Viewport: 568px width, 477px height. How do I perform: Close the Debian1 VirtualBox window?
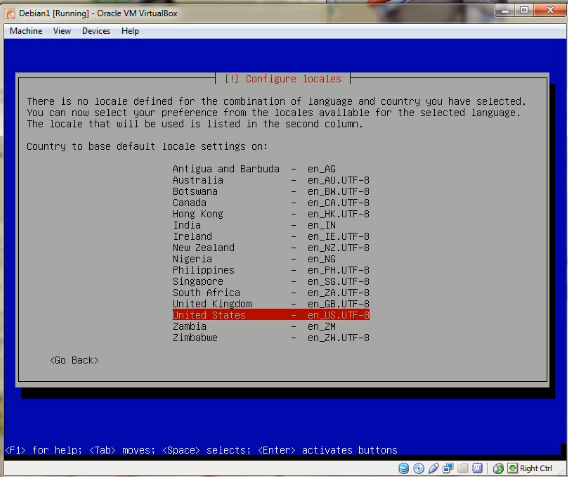click(550, 11)
